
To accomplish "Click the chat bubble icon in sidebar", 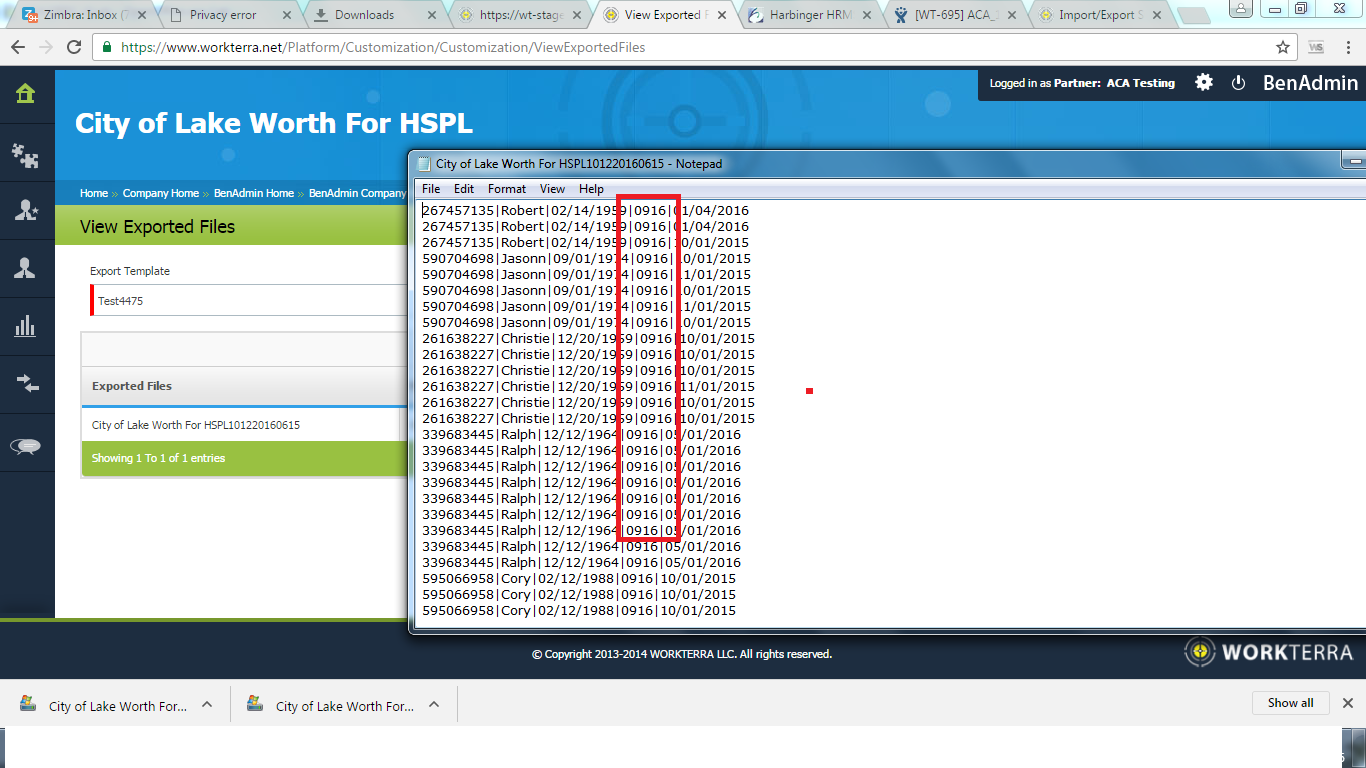I will (x=26, y=447).
